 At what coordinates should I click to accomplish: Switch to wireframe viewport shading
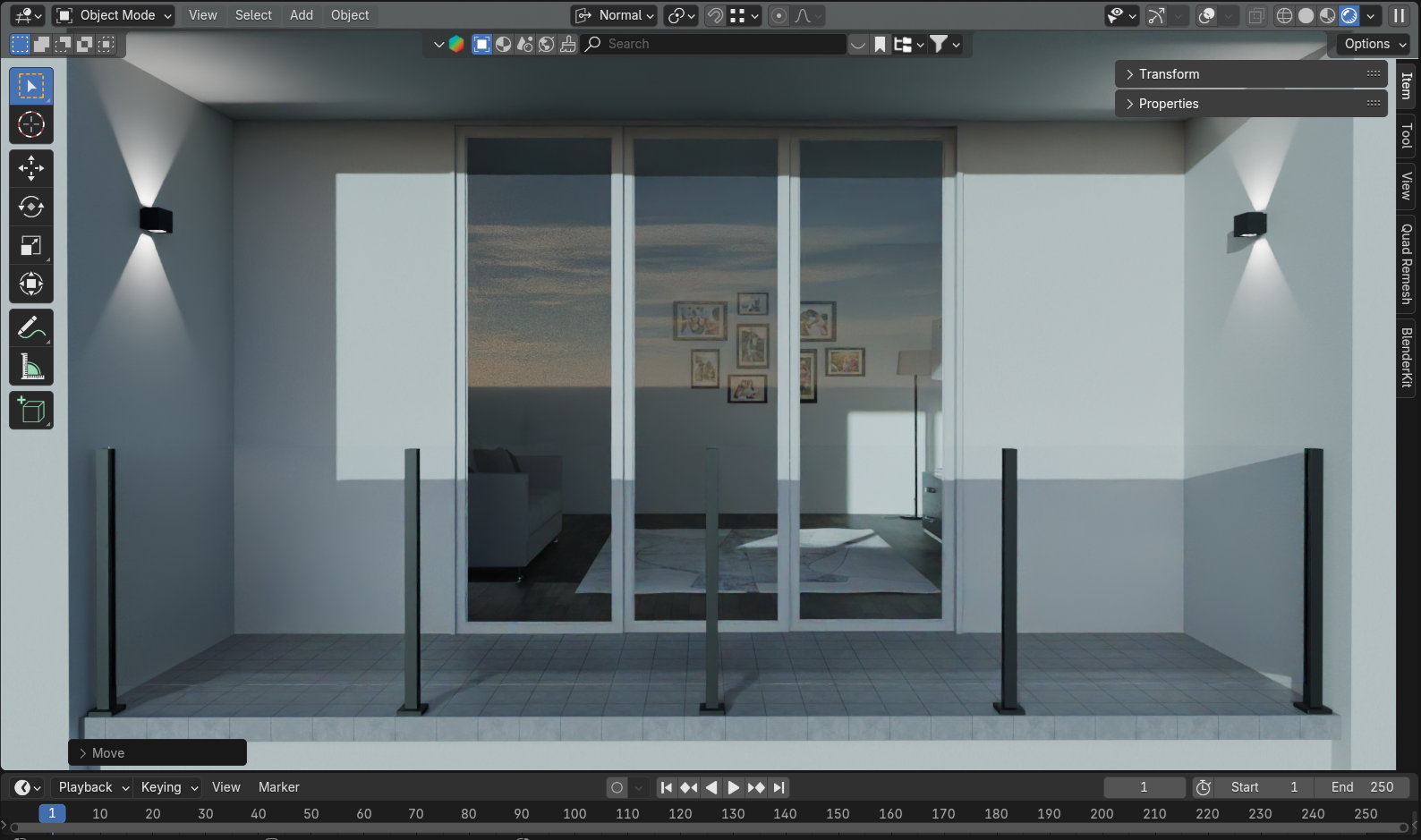[x=1284, y=15]
